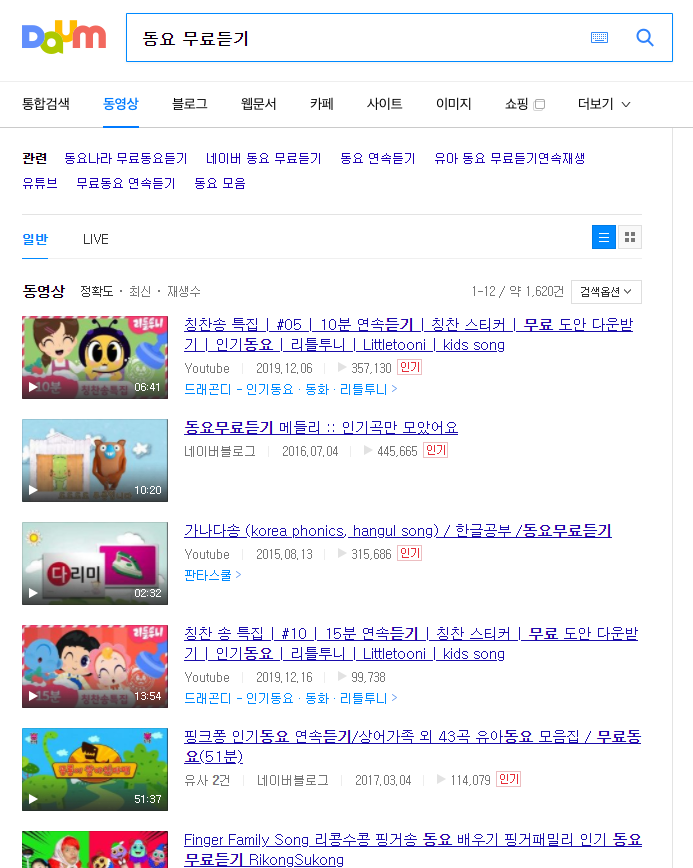Open the 통합검색 tab

pos(46,104)
